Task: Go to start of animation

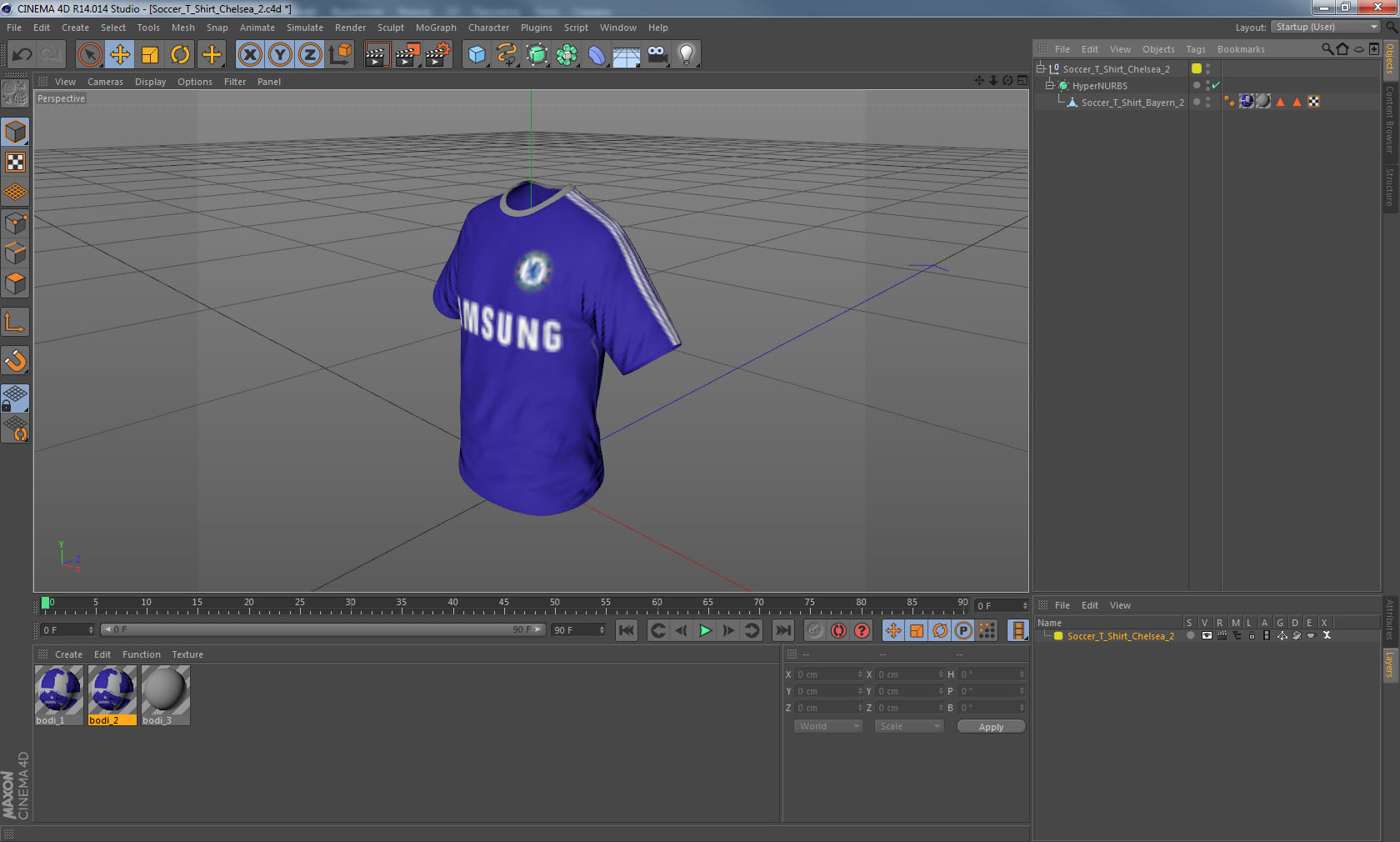Action: coord(627,630)
